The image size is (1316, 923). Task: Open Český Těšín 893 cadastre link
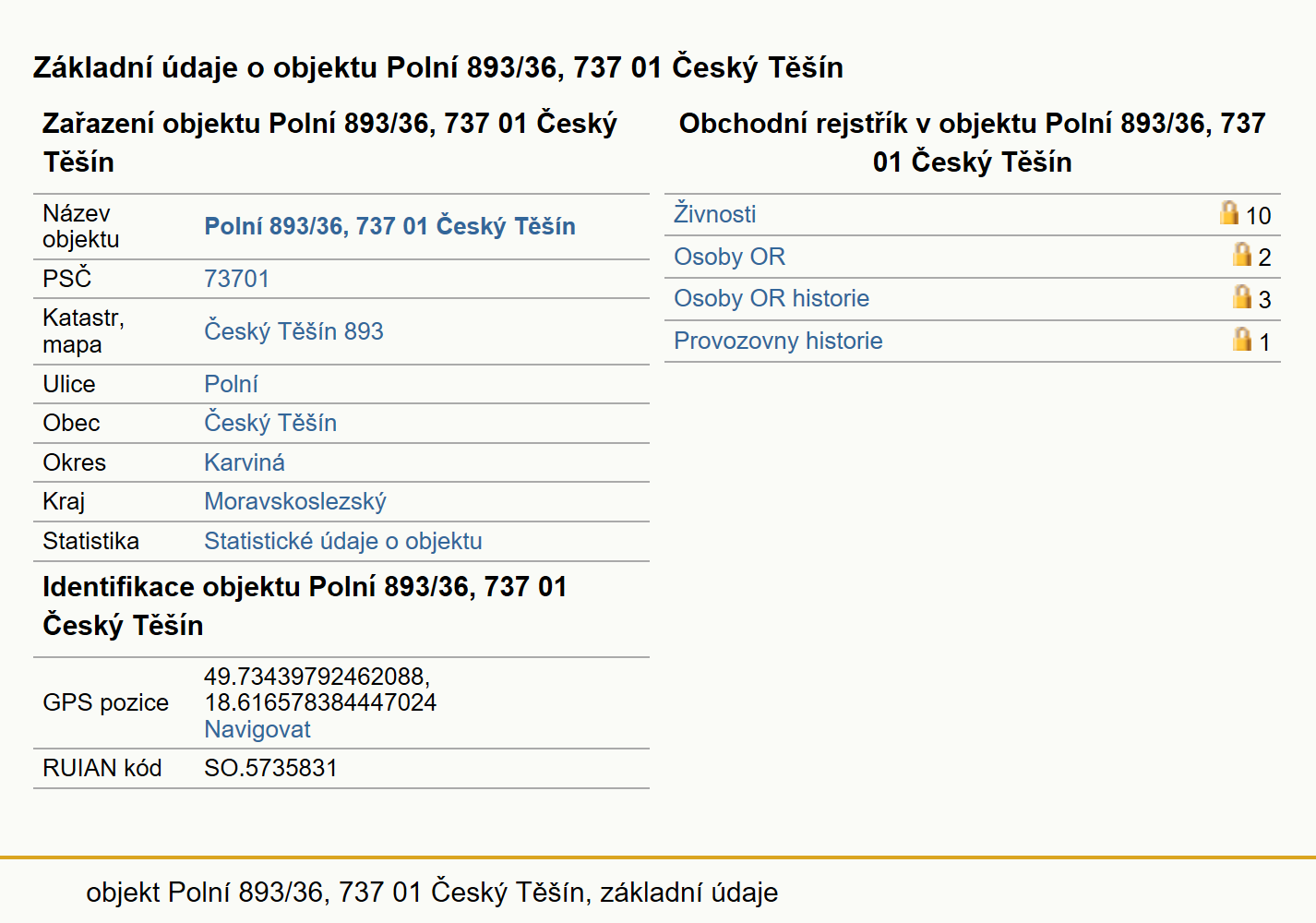293,330
